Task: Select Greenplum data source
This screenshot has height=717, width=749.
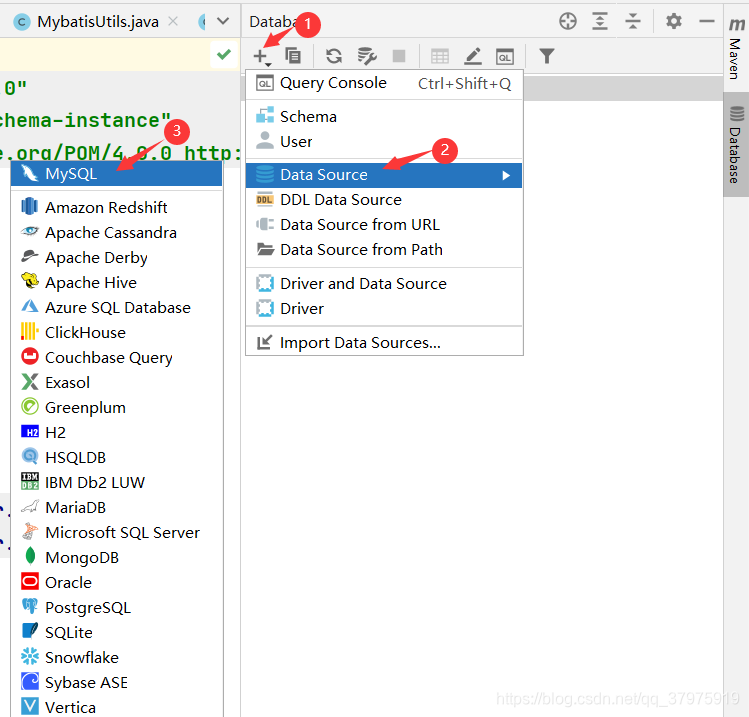Action: click(x=117, y=408)
